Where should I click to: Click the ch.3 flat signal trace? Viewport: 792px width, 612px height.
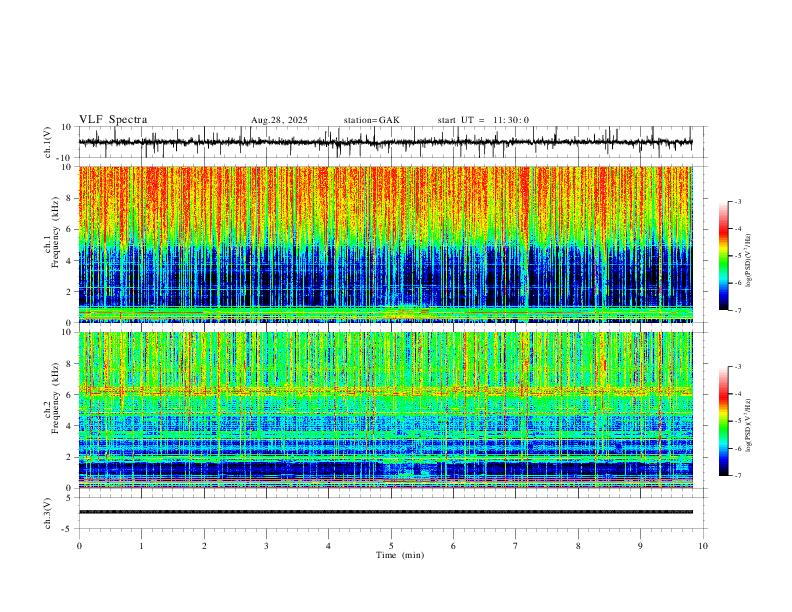(385, 512)
